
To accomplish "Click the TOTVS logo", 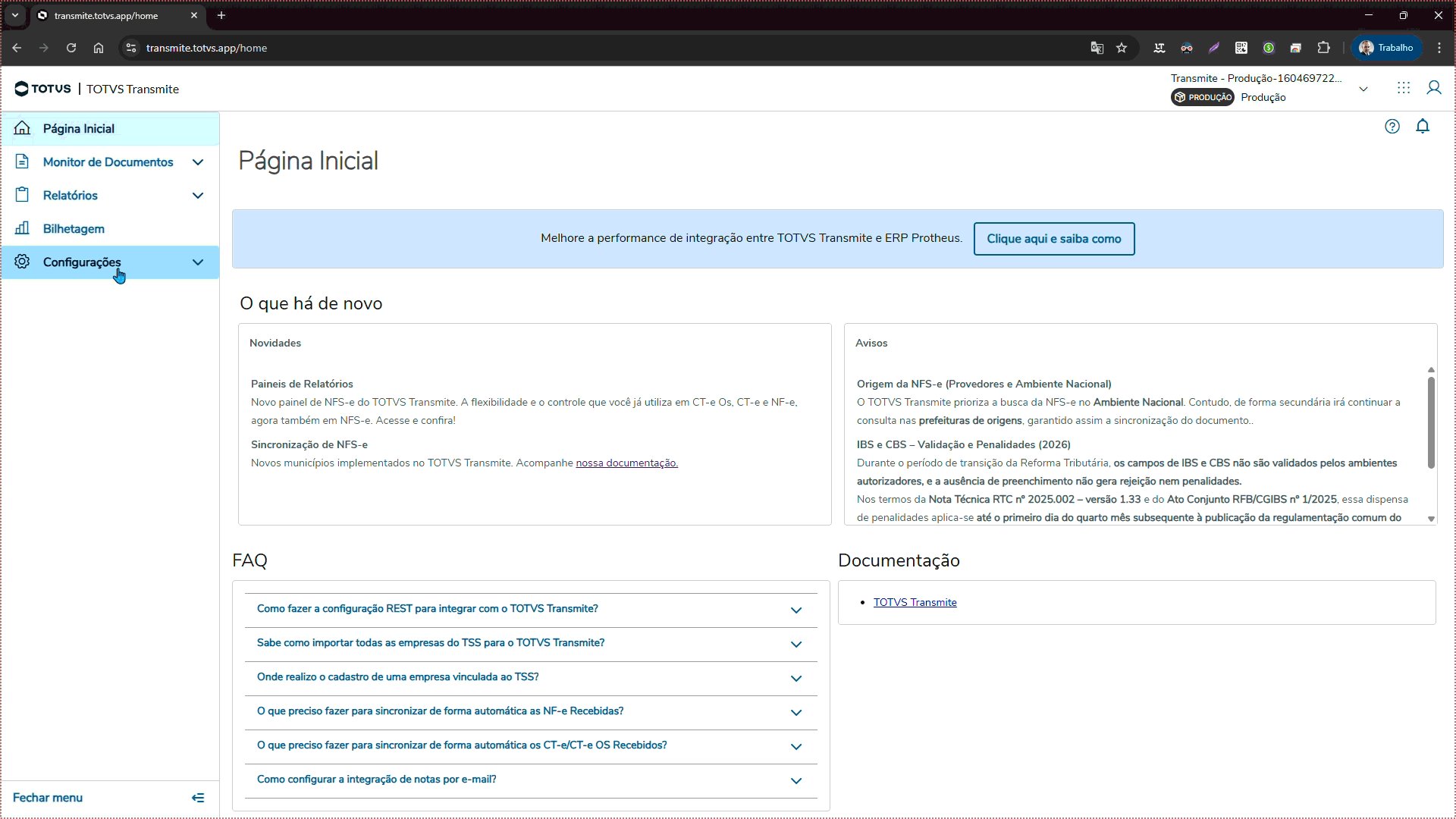I will [x=43, y=89].
